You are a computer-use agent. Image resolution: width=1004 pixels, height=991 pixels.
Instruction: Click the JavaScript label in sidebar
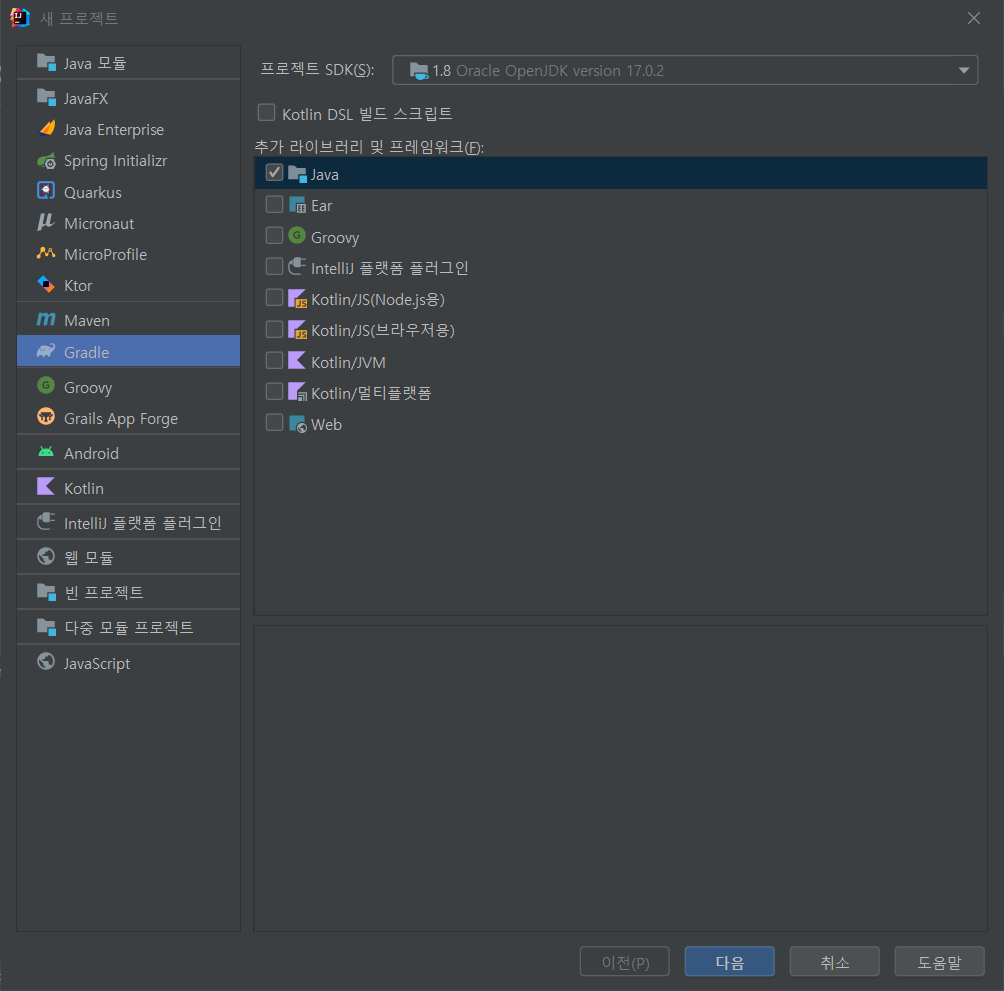point(97,663)
